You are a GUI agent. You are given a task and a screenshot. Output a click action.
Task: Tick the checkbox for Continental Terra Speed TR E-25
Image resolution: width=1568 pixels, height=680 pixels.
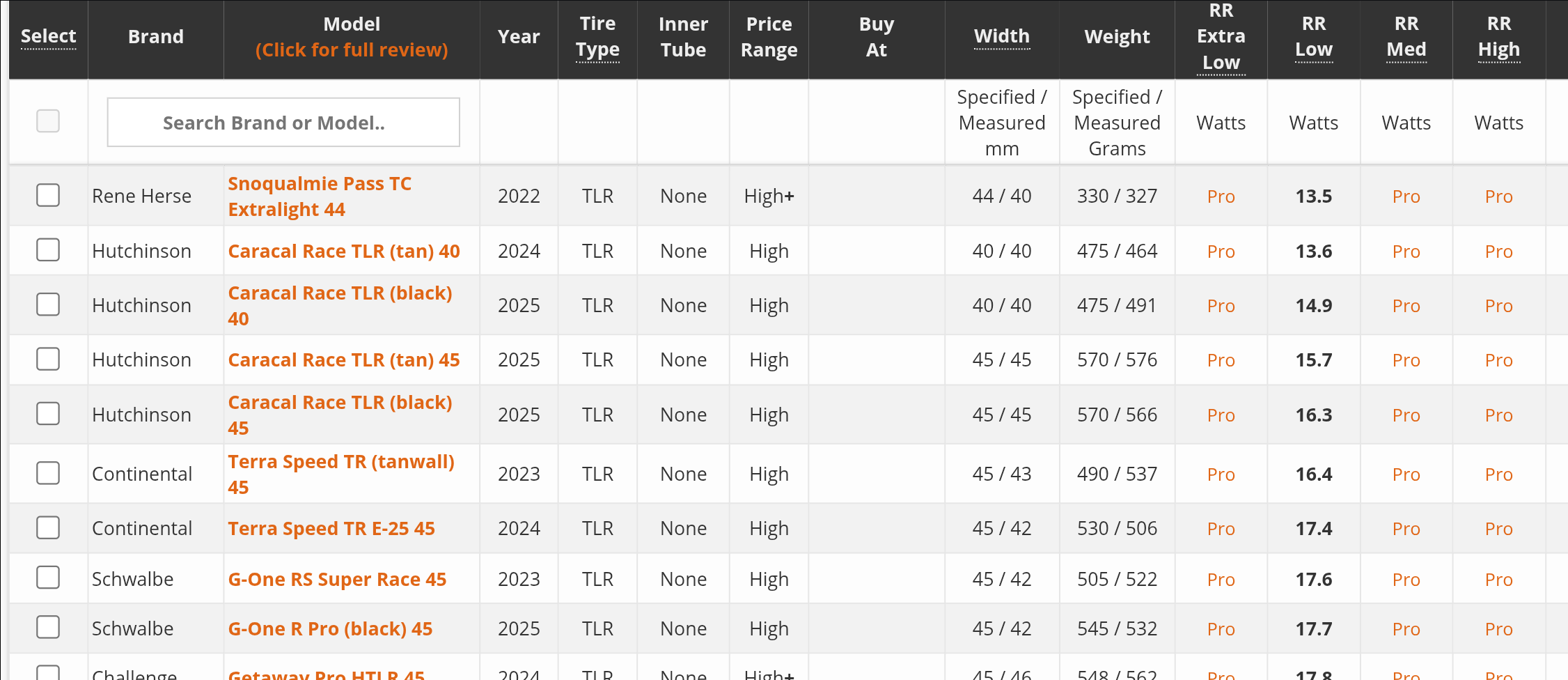[48, 527]
